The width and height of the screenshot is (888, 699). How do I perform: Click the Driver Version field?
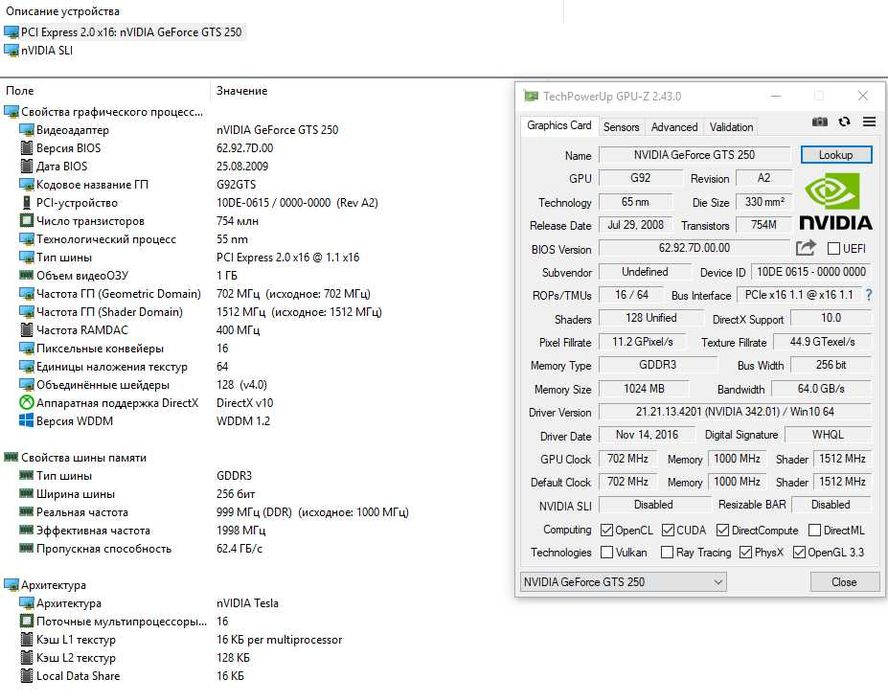point(735,411)
